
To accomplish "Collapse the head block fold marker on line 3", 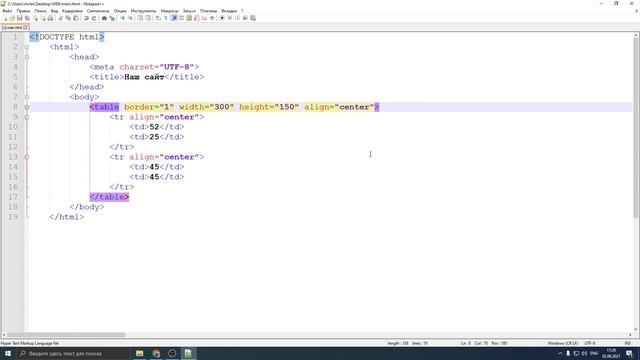I will coord(27,57).
